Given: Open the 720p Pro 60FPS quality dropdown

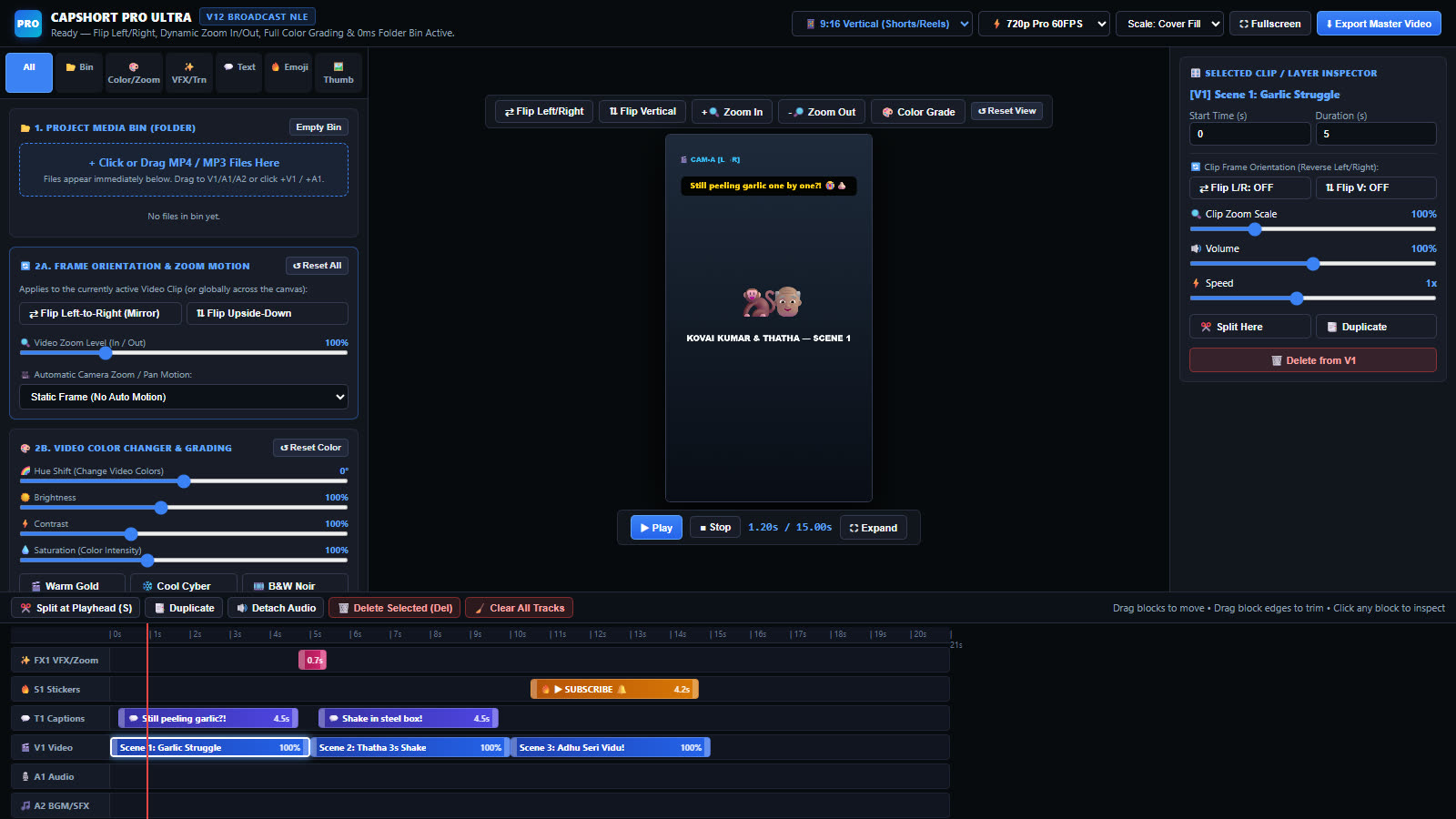Looking at the screenshot, I should (x=1044, y=24).
